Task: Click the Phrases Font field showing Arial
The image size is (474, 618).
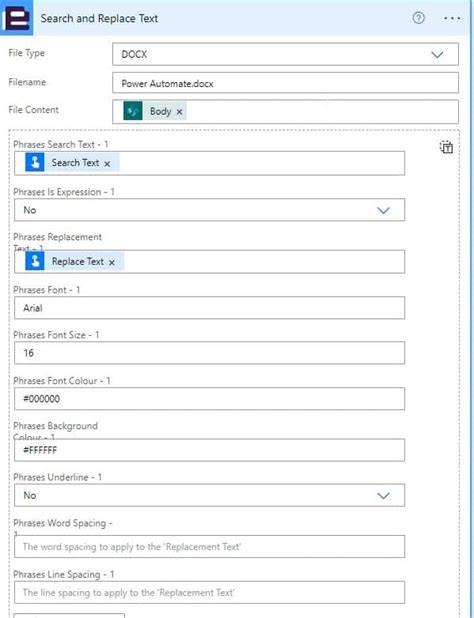Action: [x=209, y=308]
